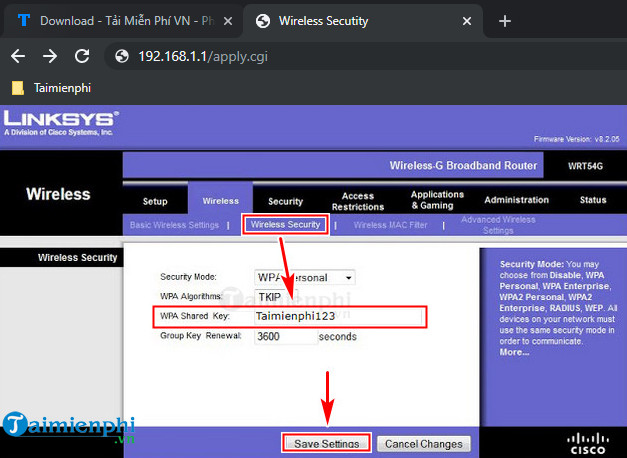Go forward using the browser forward arrow

click(x=50, y=56)
